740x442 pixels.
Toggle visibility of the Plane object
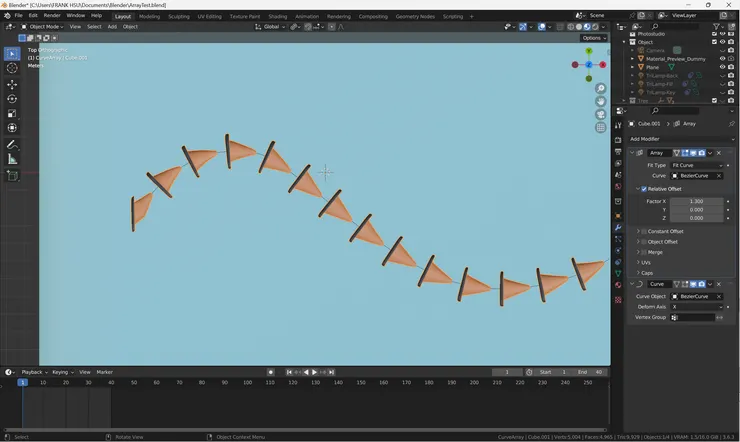pos(723,66)
